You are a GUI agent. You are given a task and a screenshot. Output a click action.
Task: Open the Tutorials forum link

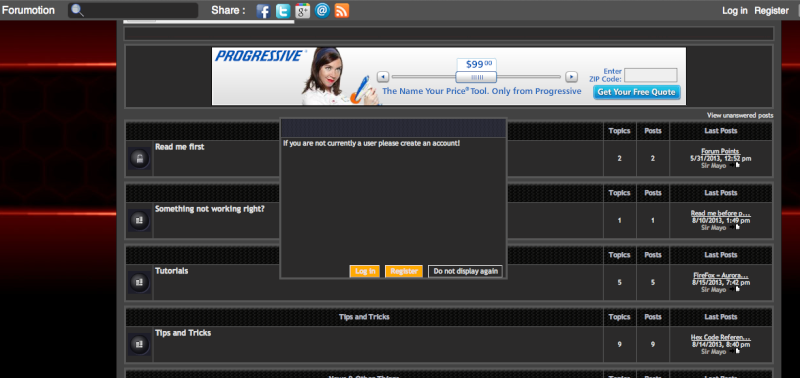pyautogui.click(x=171, y=271)
